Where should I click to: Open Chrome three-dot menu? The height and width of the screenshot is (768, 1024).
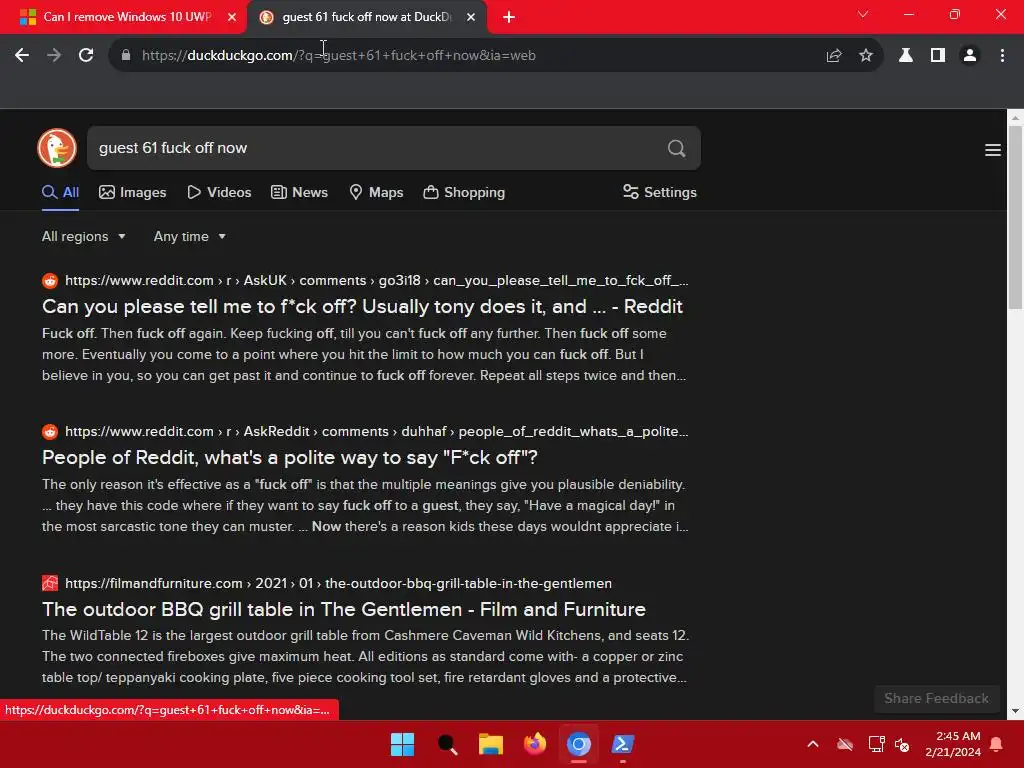(x=1002, y=56)
